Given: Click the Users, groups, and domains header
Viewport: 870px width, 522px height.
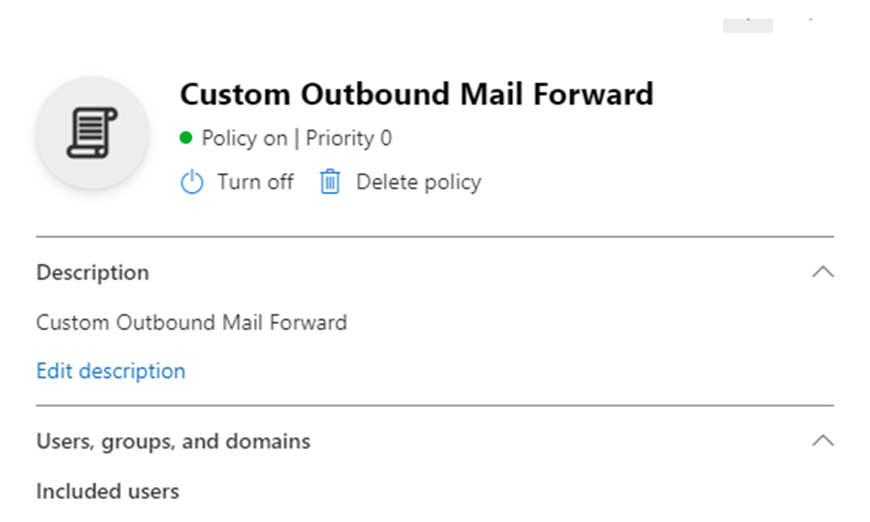Looking at the screenshot, I should point(173,441).
